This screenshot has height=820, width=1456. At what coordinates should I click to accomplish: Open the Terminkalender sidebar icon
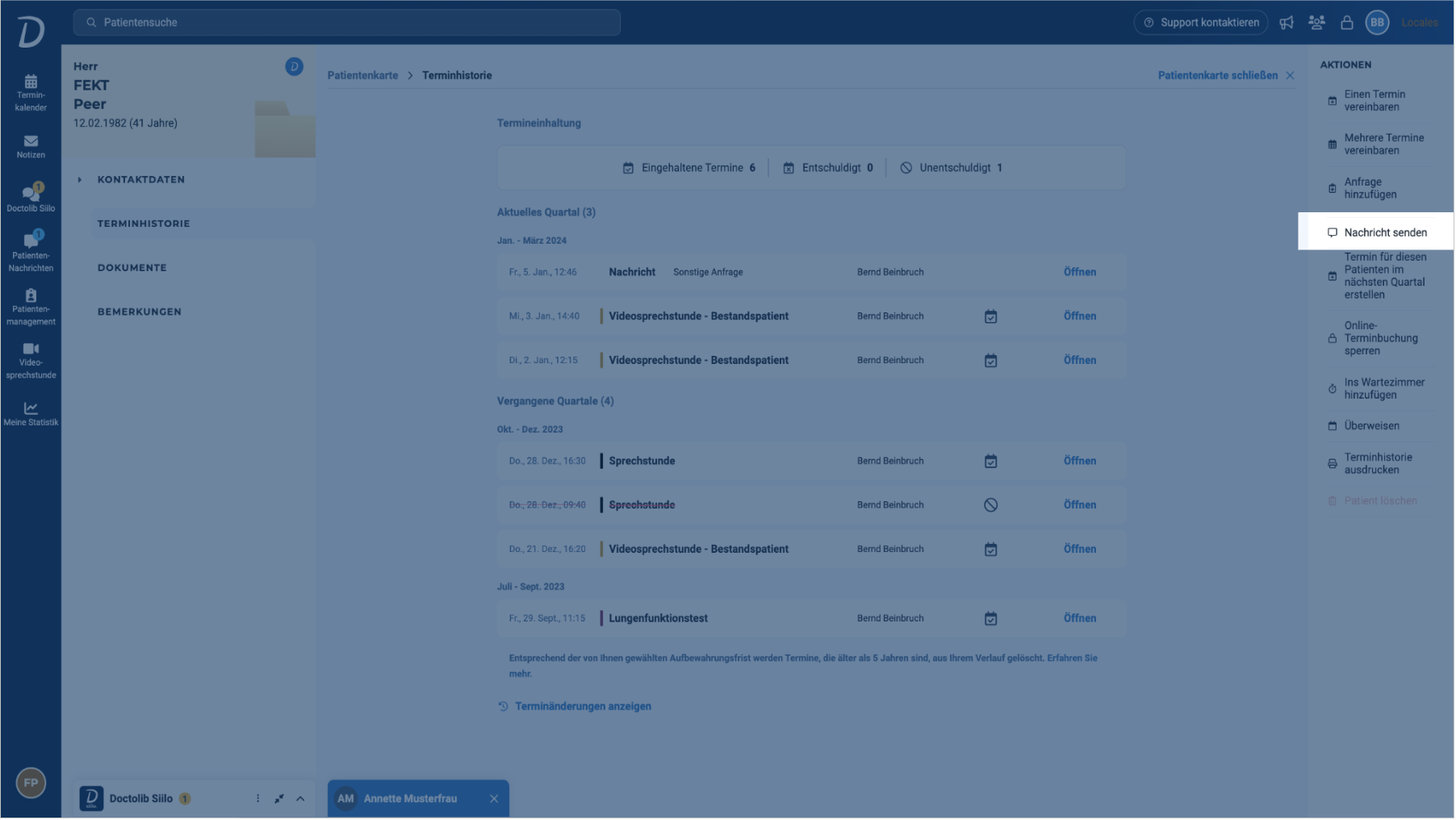pyautogui.click(x=31, y=93)
